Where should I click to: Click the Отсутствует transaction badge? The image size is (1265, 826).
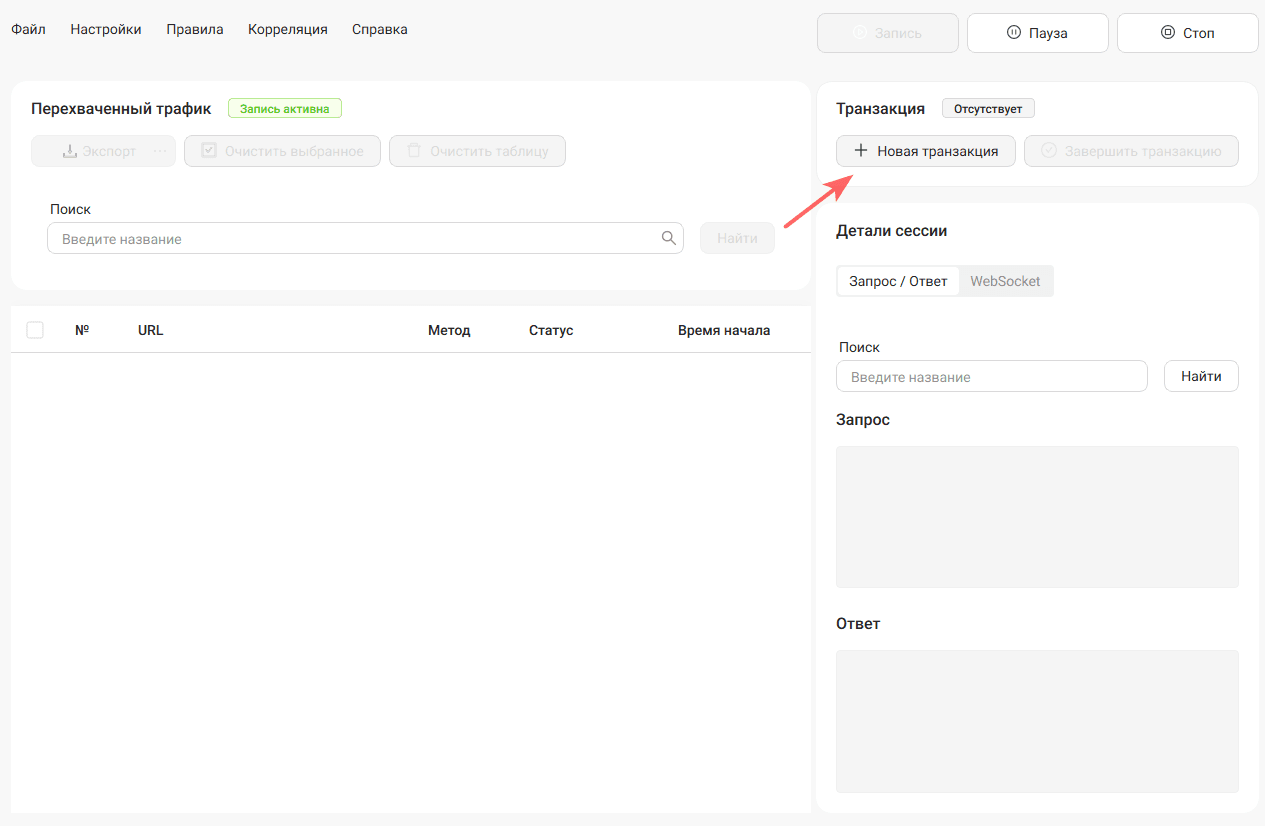(x=988, y=108)
